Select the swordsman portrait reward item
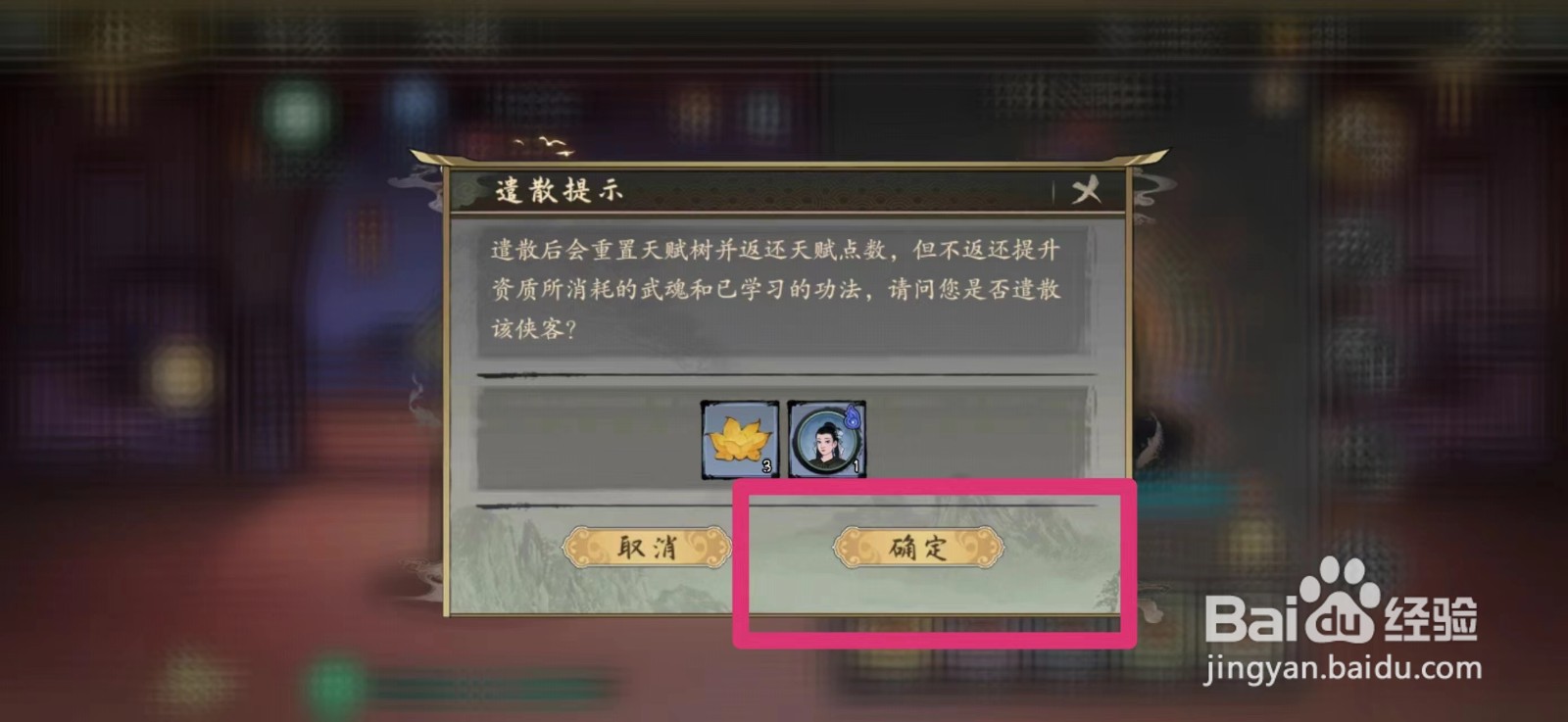This screenshot has width=1568, height=722. point(827,439)
